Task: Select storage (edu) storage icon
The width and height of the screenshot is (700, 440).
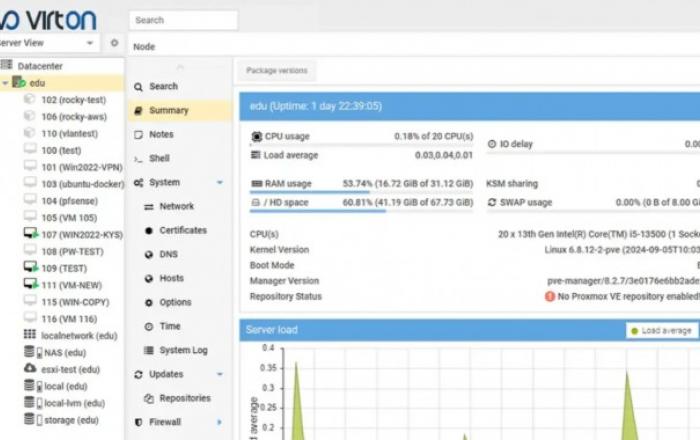Action: pos(33,419)
